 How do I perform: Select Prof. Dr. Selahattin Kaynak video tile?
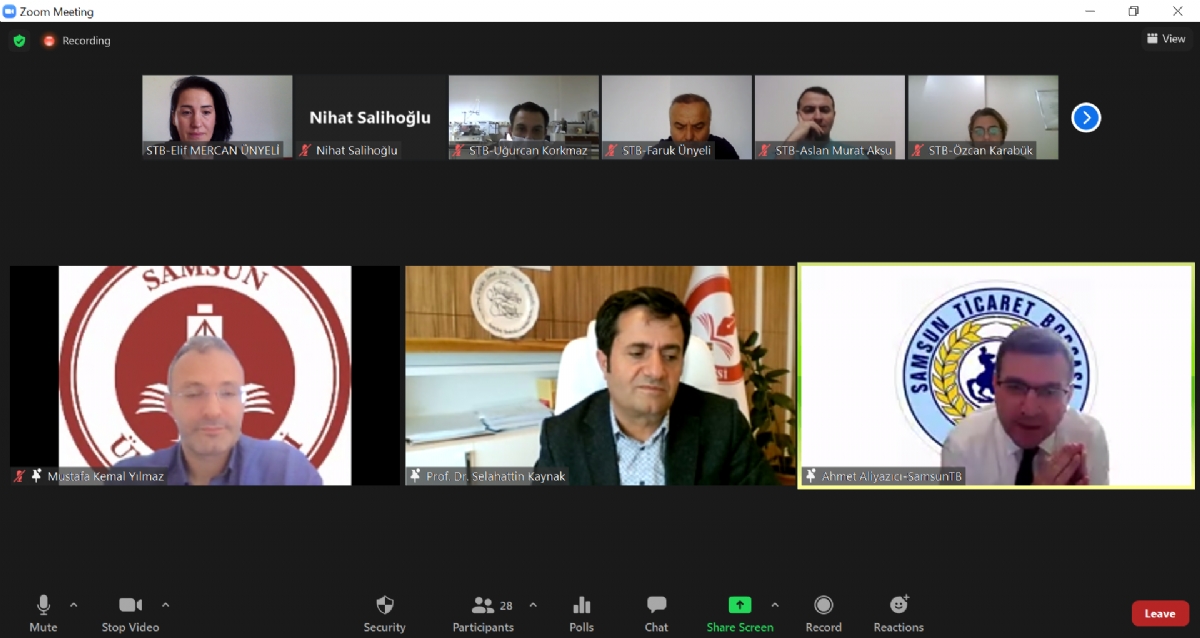(600, 375)
